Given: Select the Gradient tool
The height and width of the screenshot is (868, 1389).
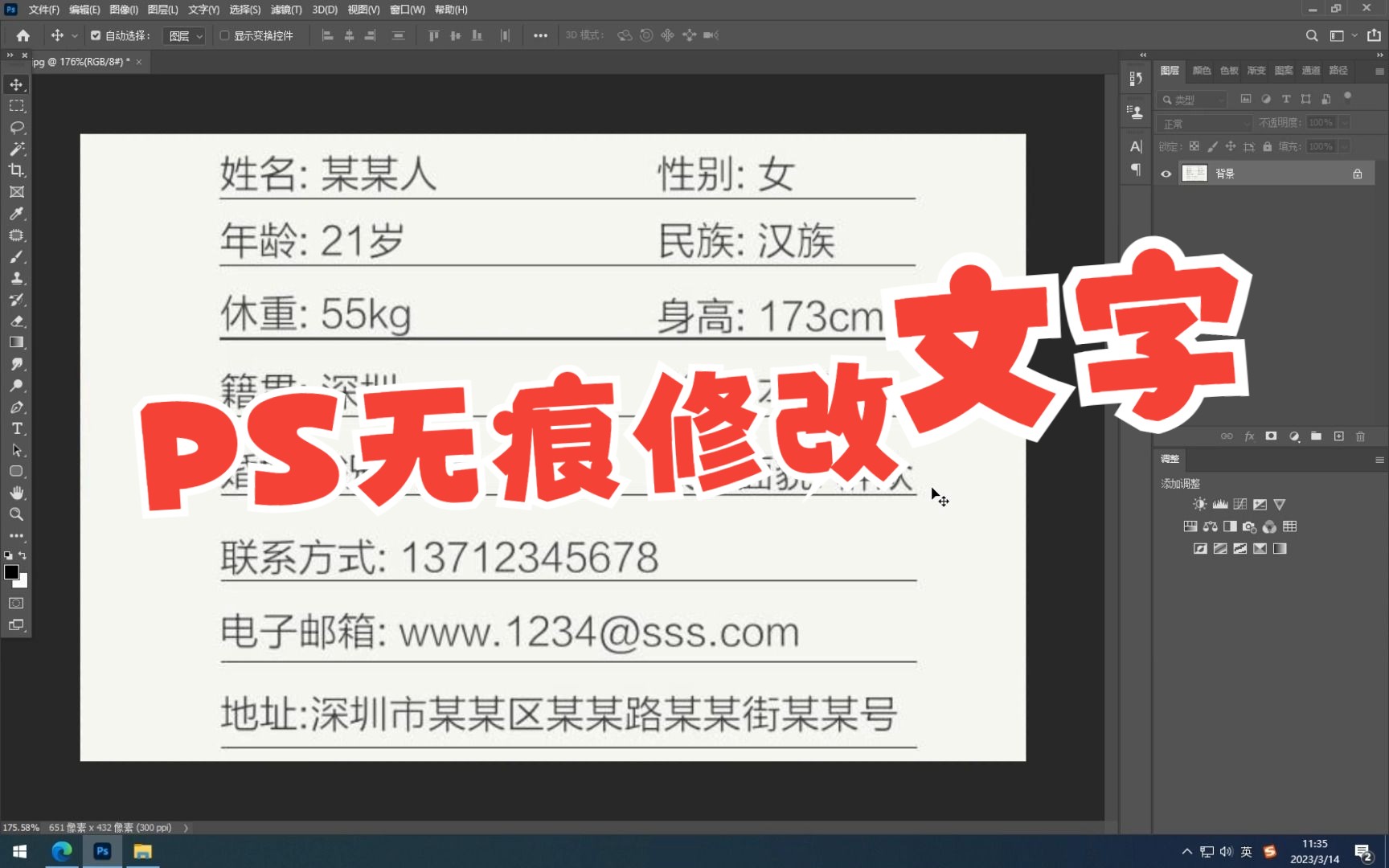Looking at the screenshot, I should click(x=16, y=342).
